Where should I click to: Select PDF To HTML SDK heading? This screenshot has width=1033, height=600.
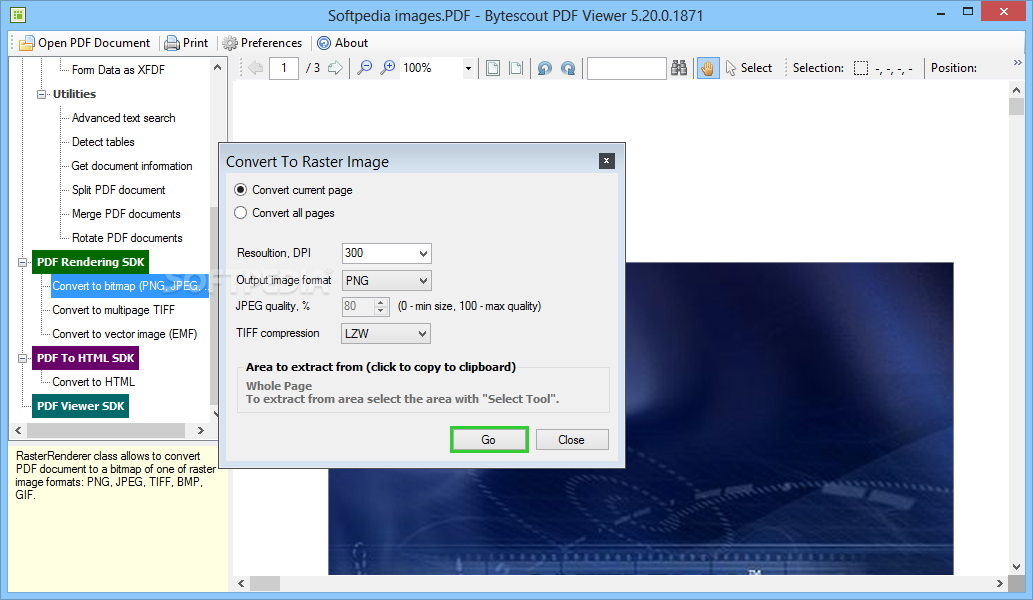(86, 358)
